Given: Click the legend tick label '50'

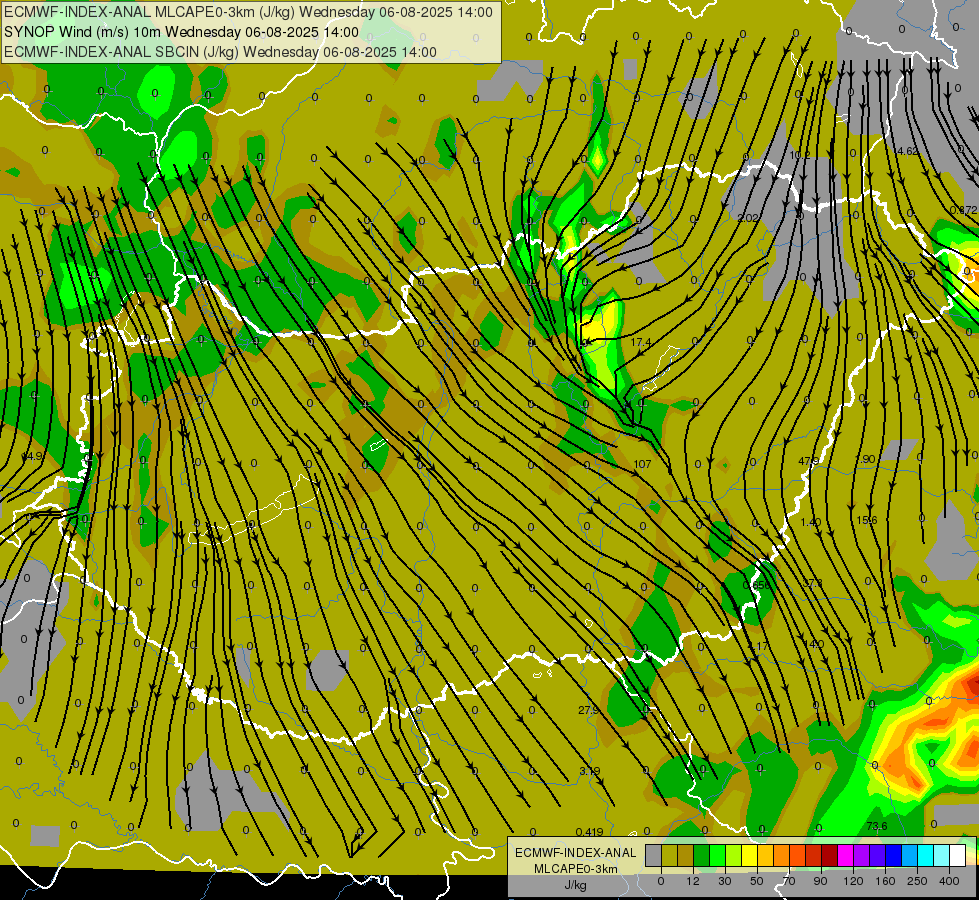Looking at the screenshot, I should coord(757,881).
